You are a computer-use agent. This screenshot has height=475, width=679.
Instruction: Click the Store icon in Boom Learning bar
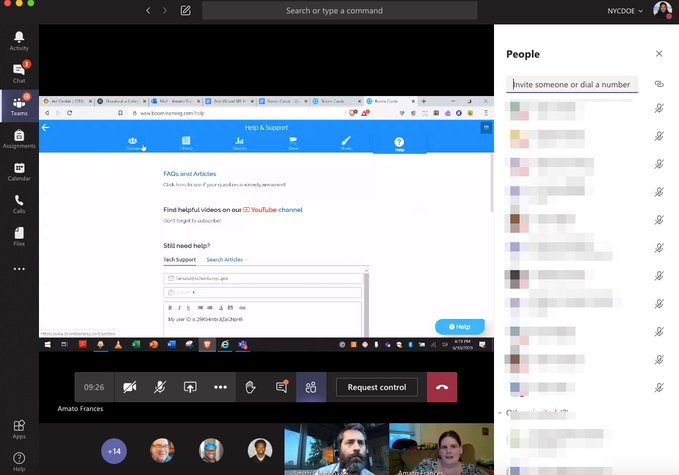293,143
